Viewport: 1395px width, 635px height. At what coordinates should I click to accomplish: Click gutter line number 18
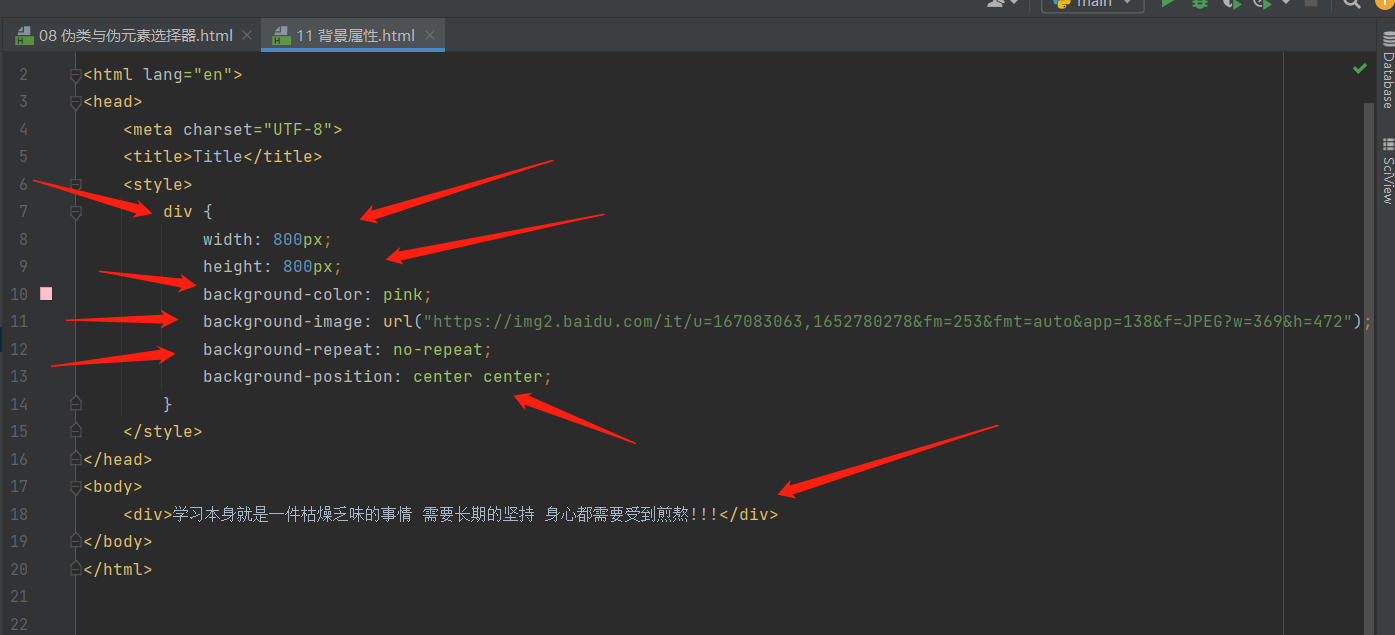tap(20, 514)
